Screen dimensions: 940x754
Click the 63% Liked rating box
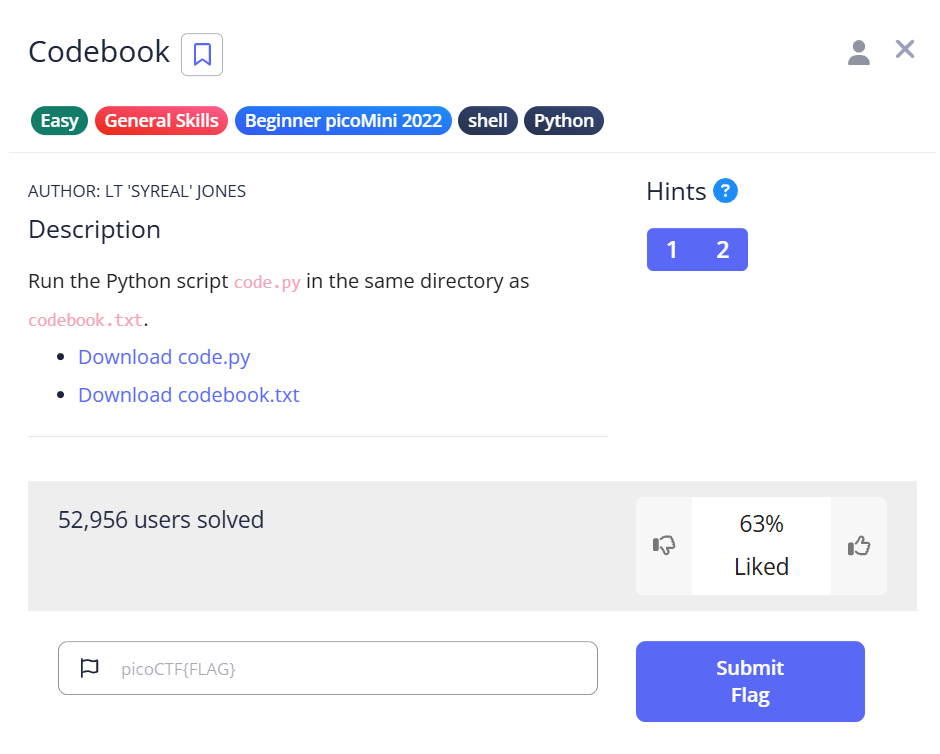click(x=761, y=545)
